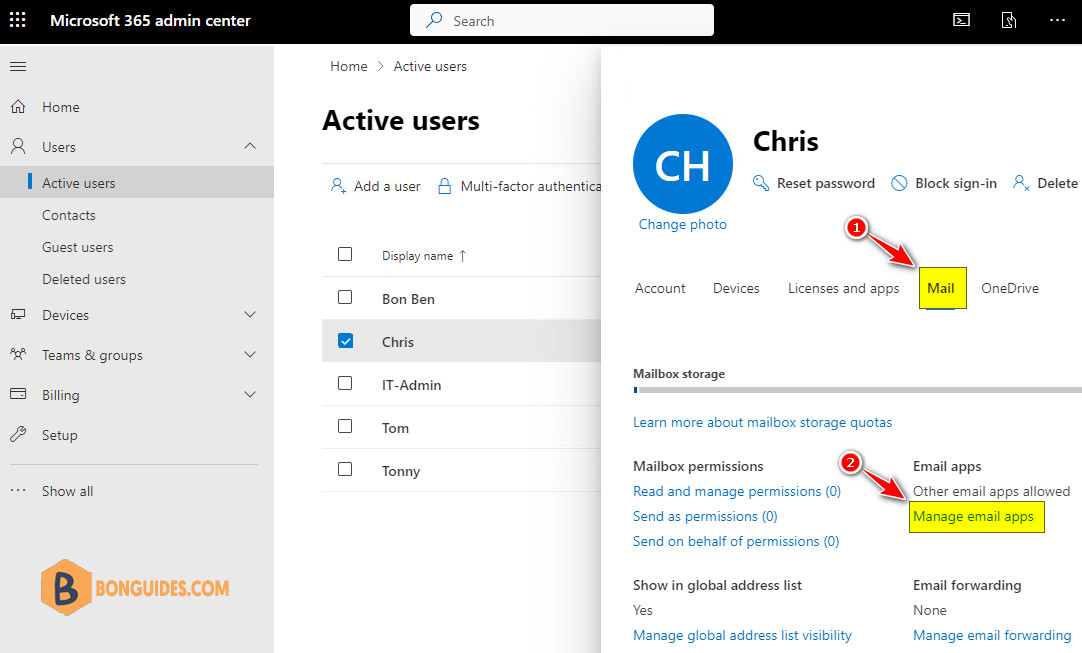Click Manage email apps link

point(973,516)
